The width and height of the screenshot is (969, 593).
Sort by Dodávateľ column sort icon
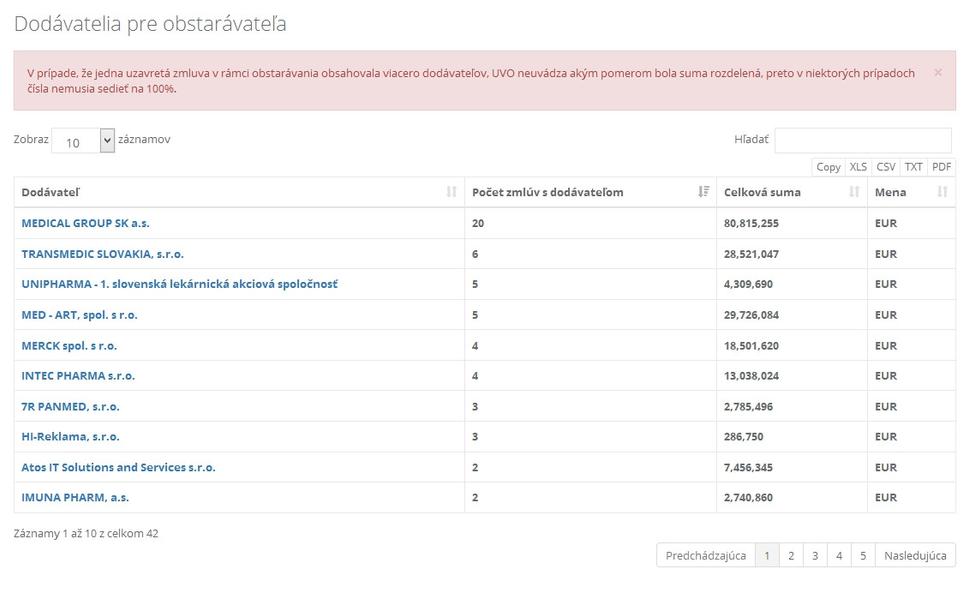pyautogui.click(x=451, y=192)
